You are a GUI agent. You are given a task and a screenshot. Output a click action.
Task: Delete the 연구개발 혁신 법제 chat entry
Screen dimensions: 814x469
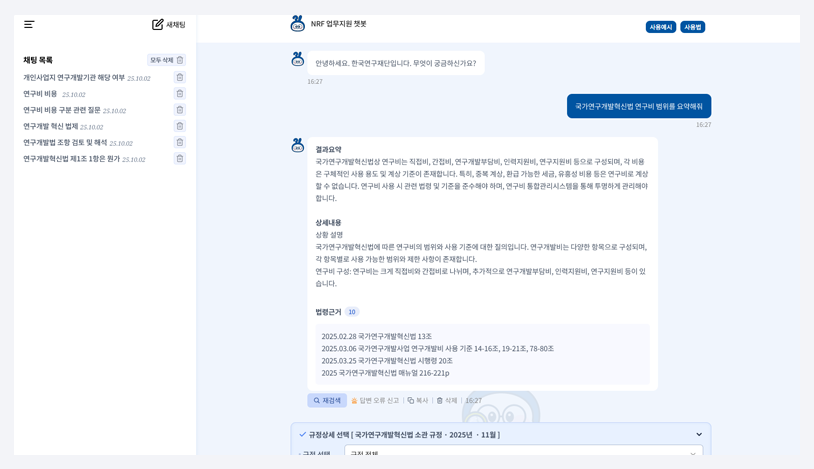tap(180, 126)
